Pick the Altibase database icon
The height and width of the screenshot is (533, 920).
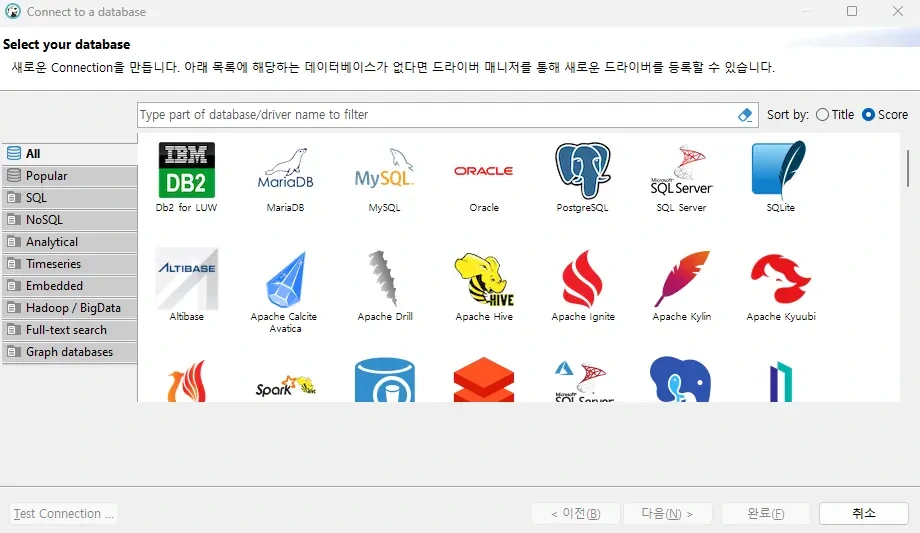(187, 279)
